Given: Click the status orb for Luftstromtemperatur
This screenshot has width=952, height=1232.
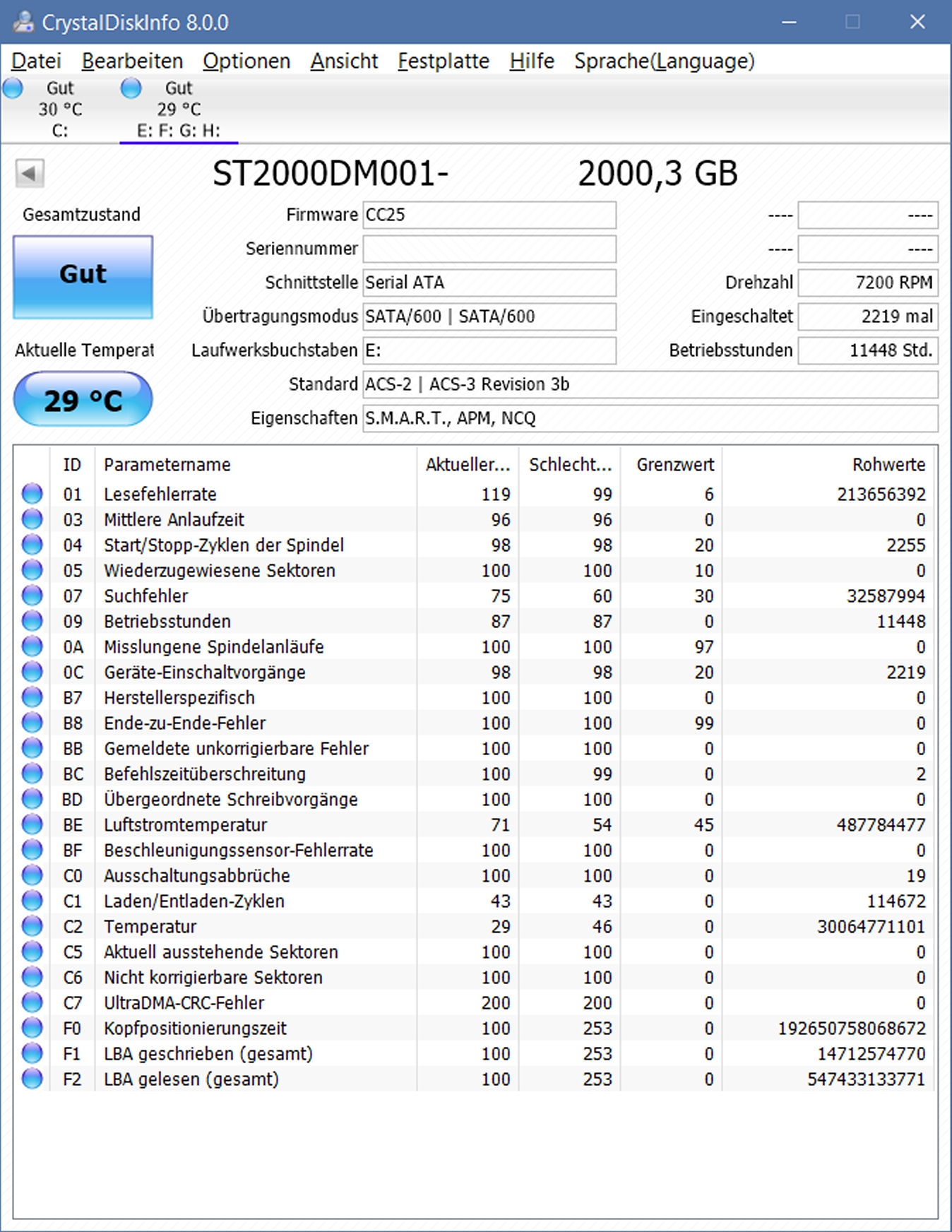Looking at the screenshot, I should point(32,824).
